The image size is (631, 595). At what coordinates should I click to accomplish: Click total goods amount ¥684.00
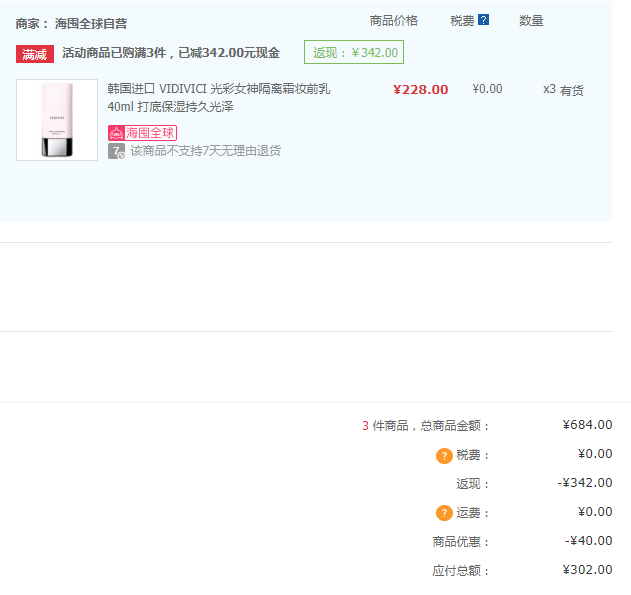588,425
